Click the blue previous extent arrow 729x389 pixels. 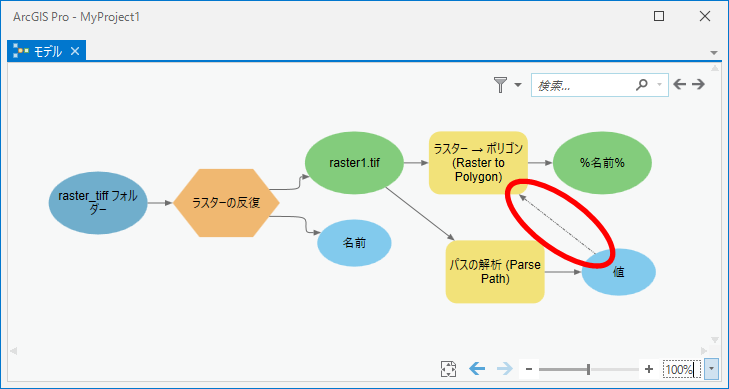tap(477, 369)
